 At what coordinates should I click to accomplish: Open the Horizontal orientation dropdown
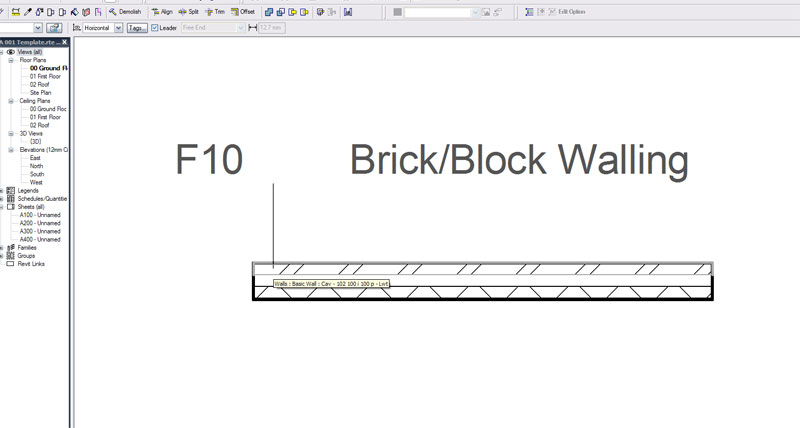118,28
